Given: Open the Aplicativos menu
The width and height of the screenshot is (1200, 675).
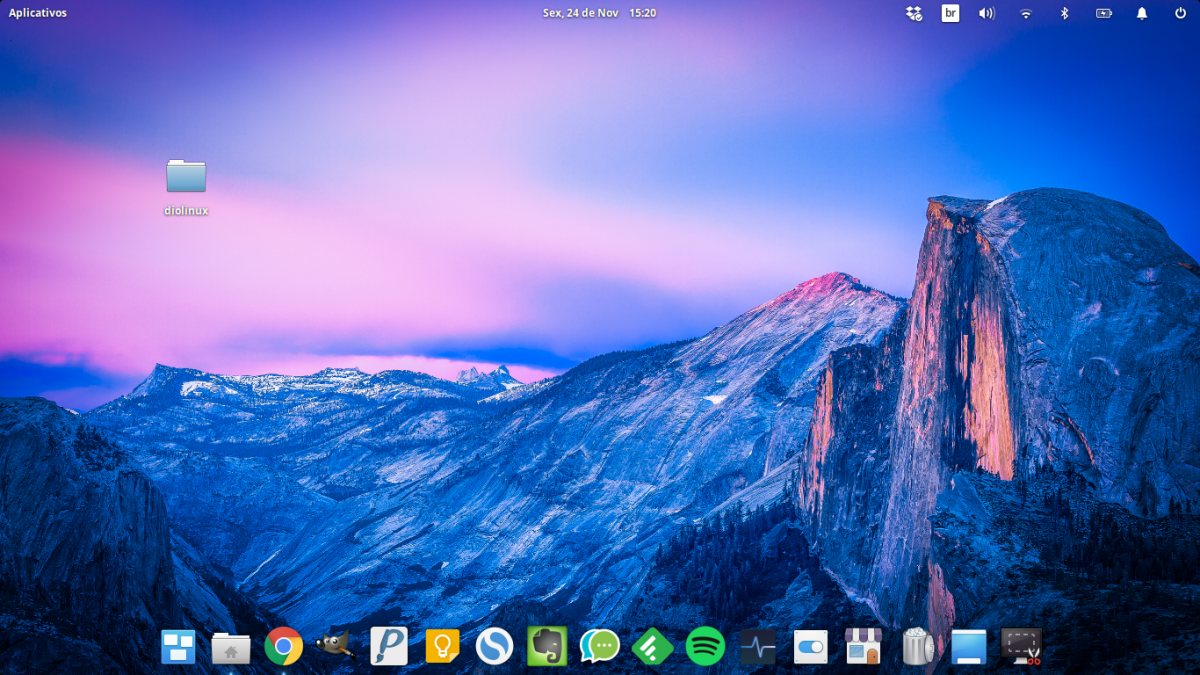Looking at the screenshot, I should (38, 13).
